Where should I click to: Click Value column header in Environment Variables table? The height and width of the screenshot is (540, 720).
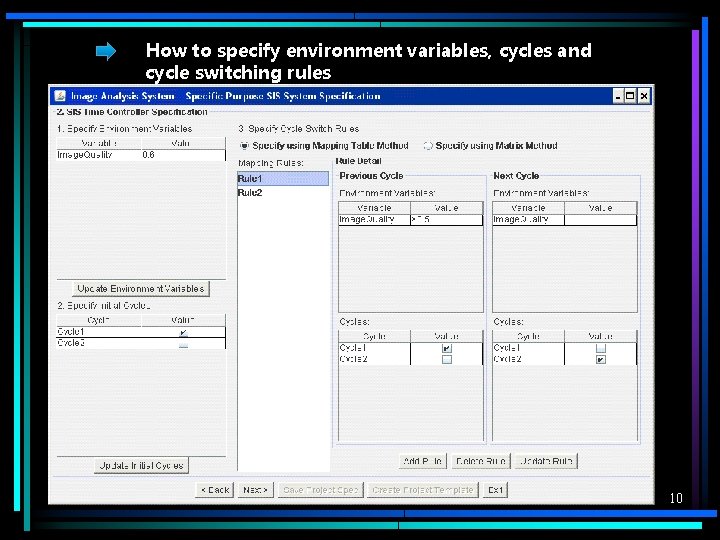coord(183,143)
